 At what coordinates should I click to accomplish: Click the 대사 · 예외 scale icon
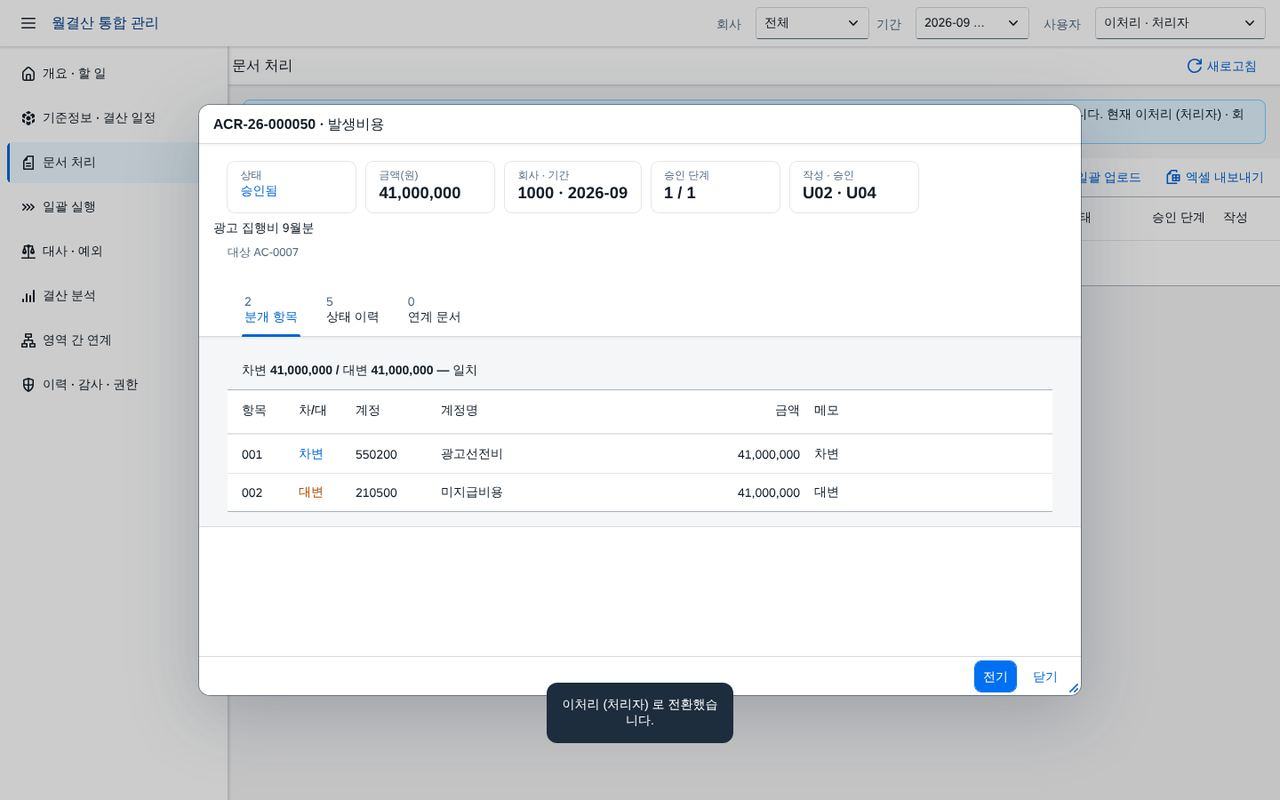(28, 251)
